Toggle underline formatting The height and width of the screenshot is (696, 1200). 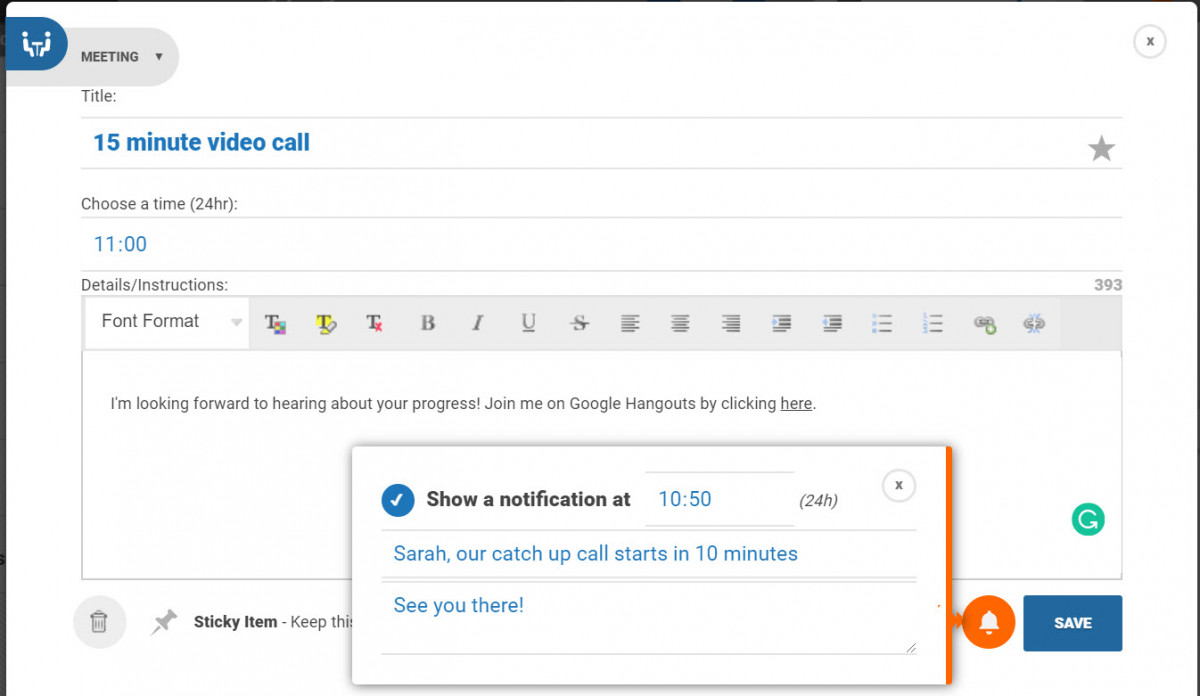[528, 323]
